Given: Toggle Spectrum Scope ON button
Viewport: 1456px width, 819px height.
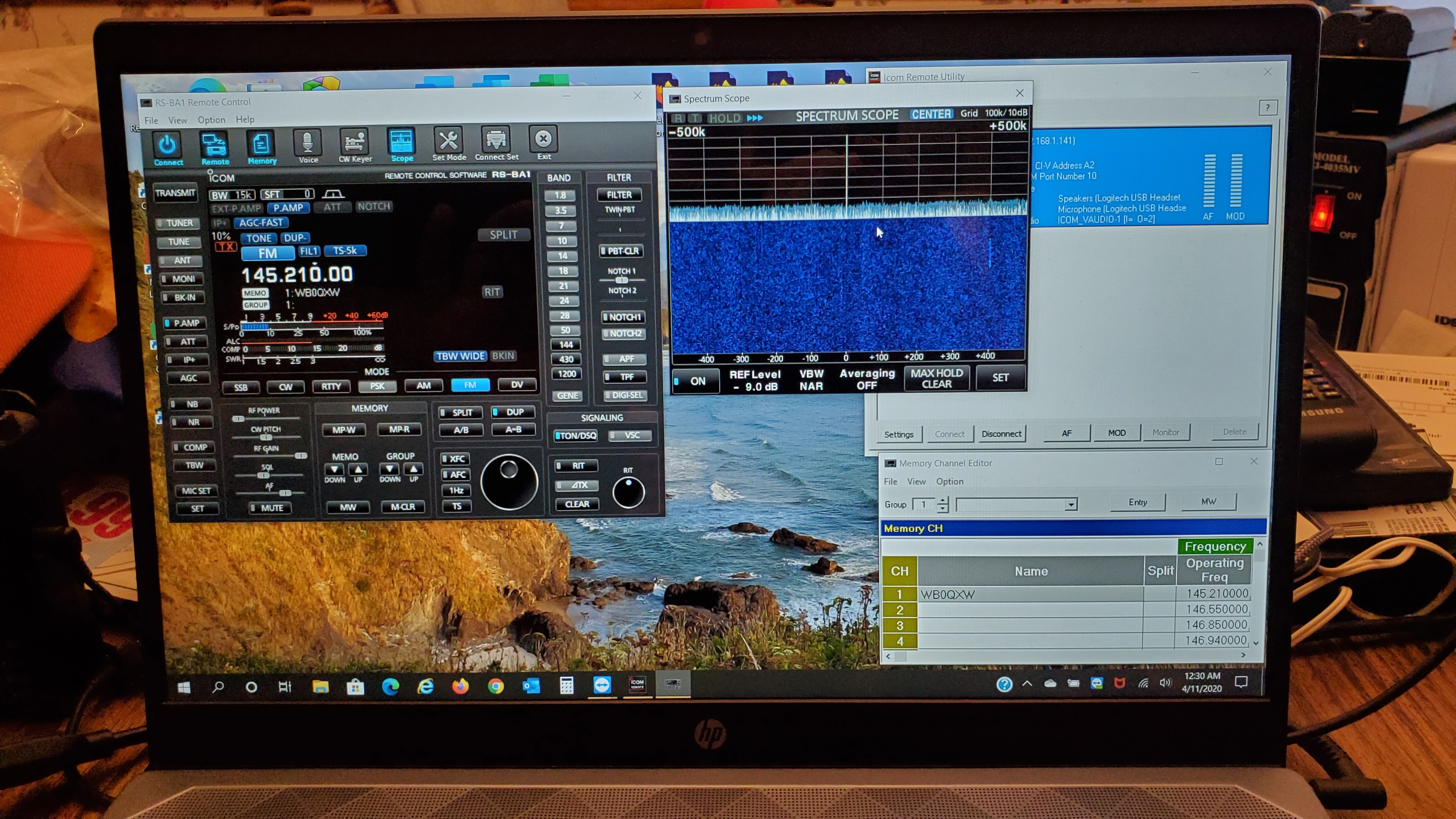Looking at the screenshot, I should pyautogui.click(x=695, y=381).
